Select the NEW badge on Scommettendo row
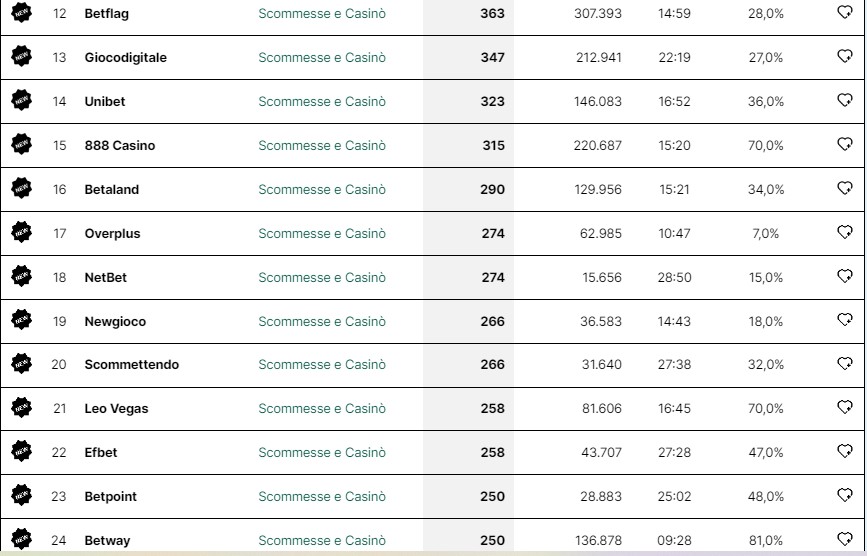The image size is (867, 556). pos(22,364)
